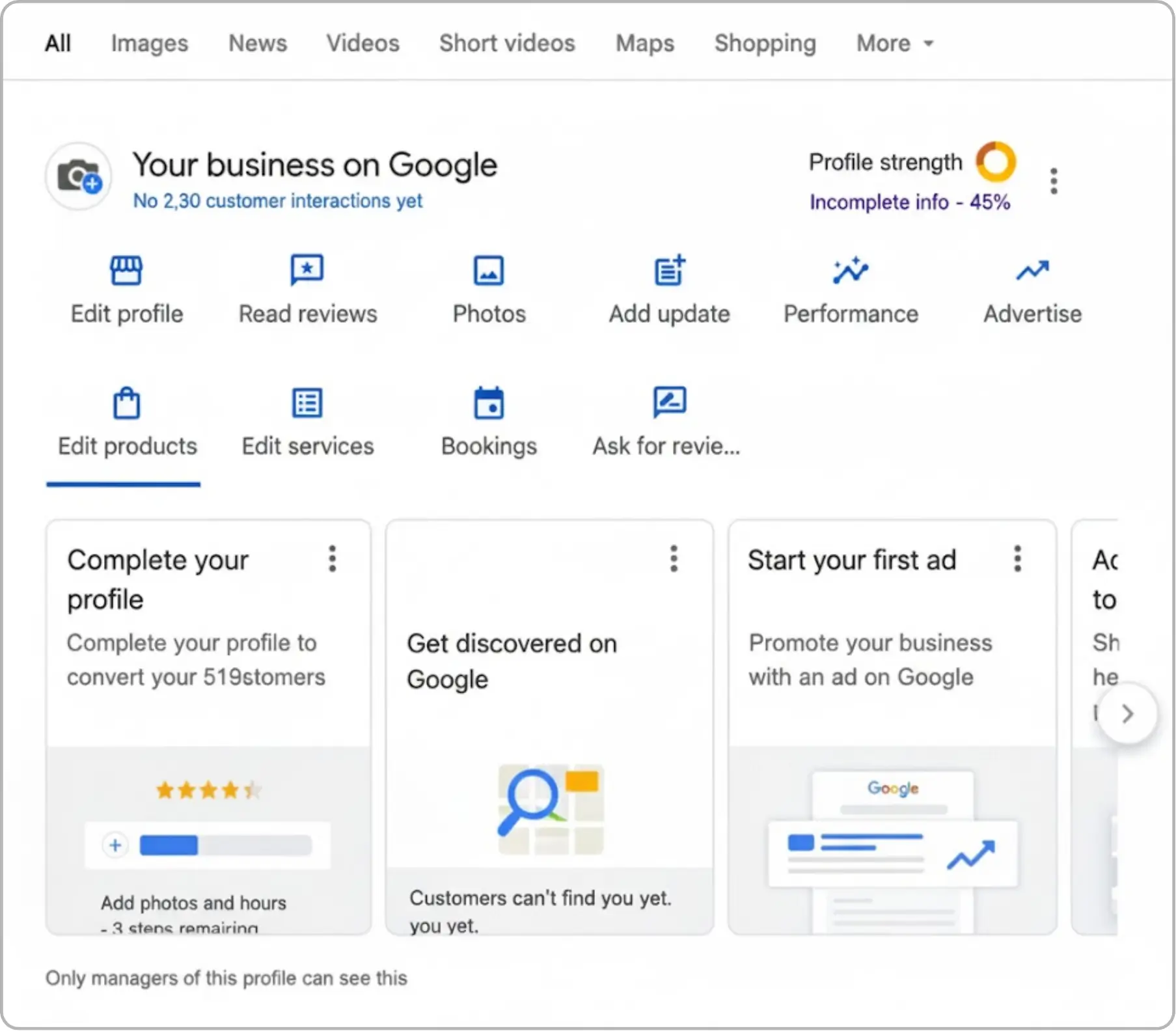Open the Read reviews star-bubble icon
This screenshot has height=1031, width=1176.
pyautogui.click(x=307, y=270)
